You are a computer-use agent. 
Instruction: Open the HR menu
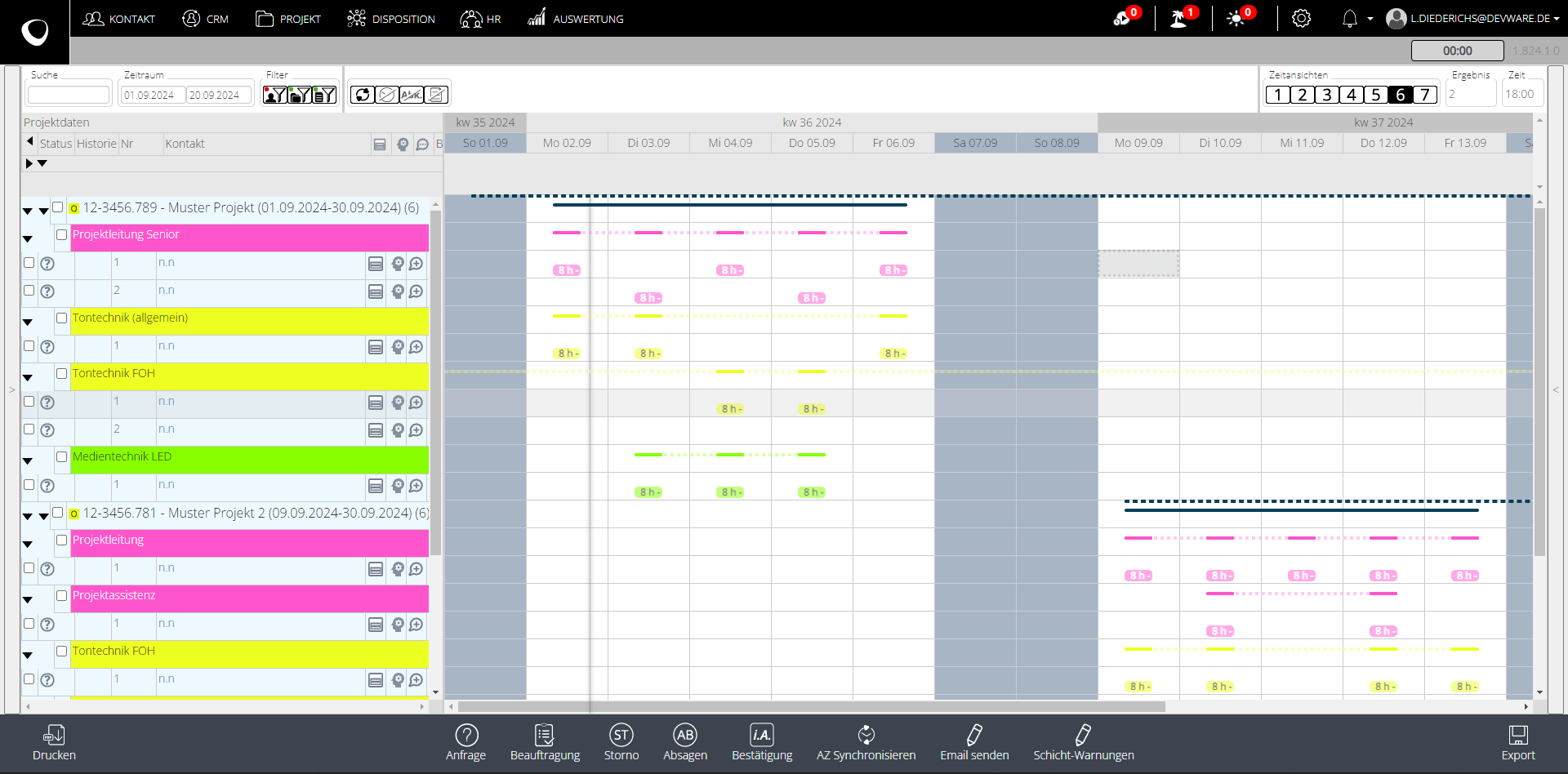[x=481, y=19]
